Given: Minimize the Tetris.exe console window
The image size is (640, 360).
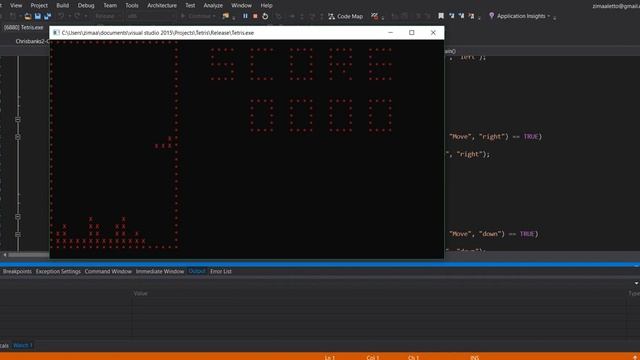Looking at the screenshot, I should pos(391,33).
